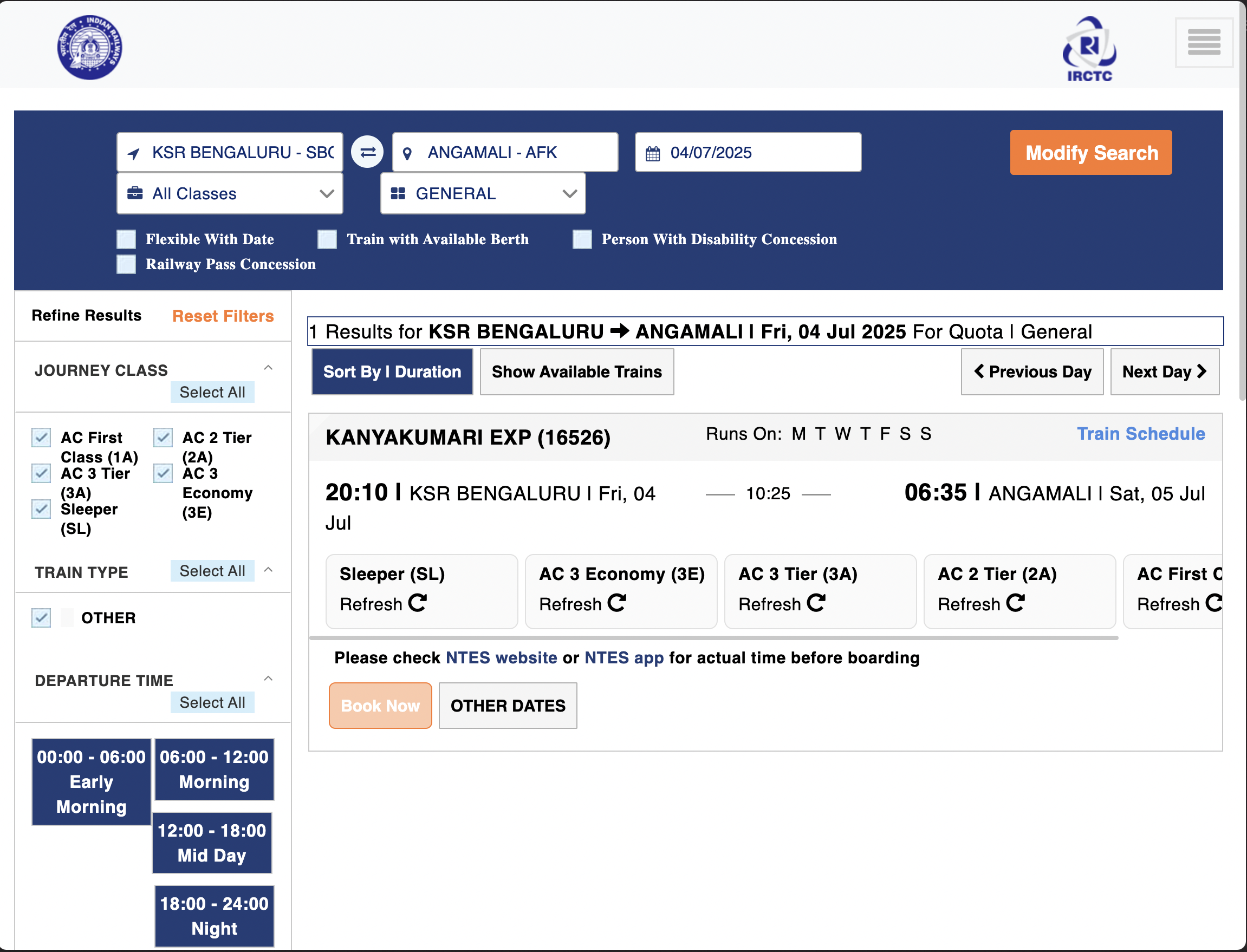
Task: Click OTHER DATES button
Action: pos(508,706)
